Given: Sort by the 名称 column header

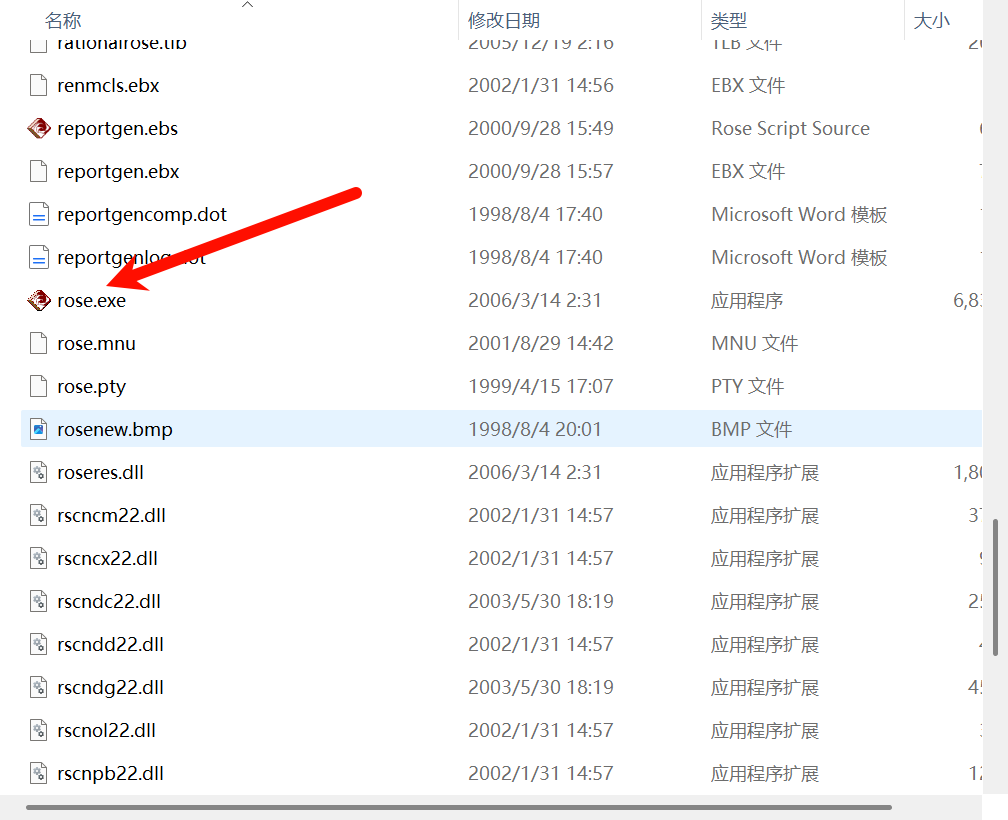Looking at the screenshot, I should pos(63,21).
